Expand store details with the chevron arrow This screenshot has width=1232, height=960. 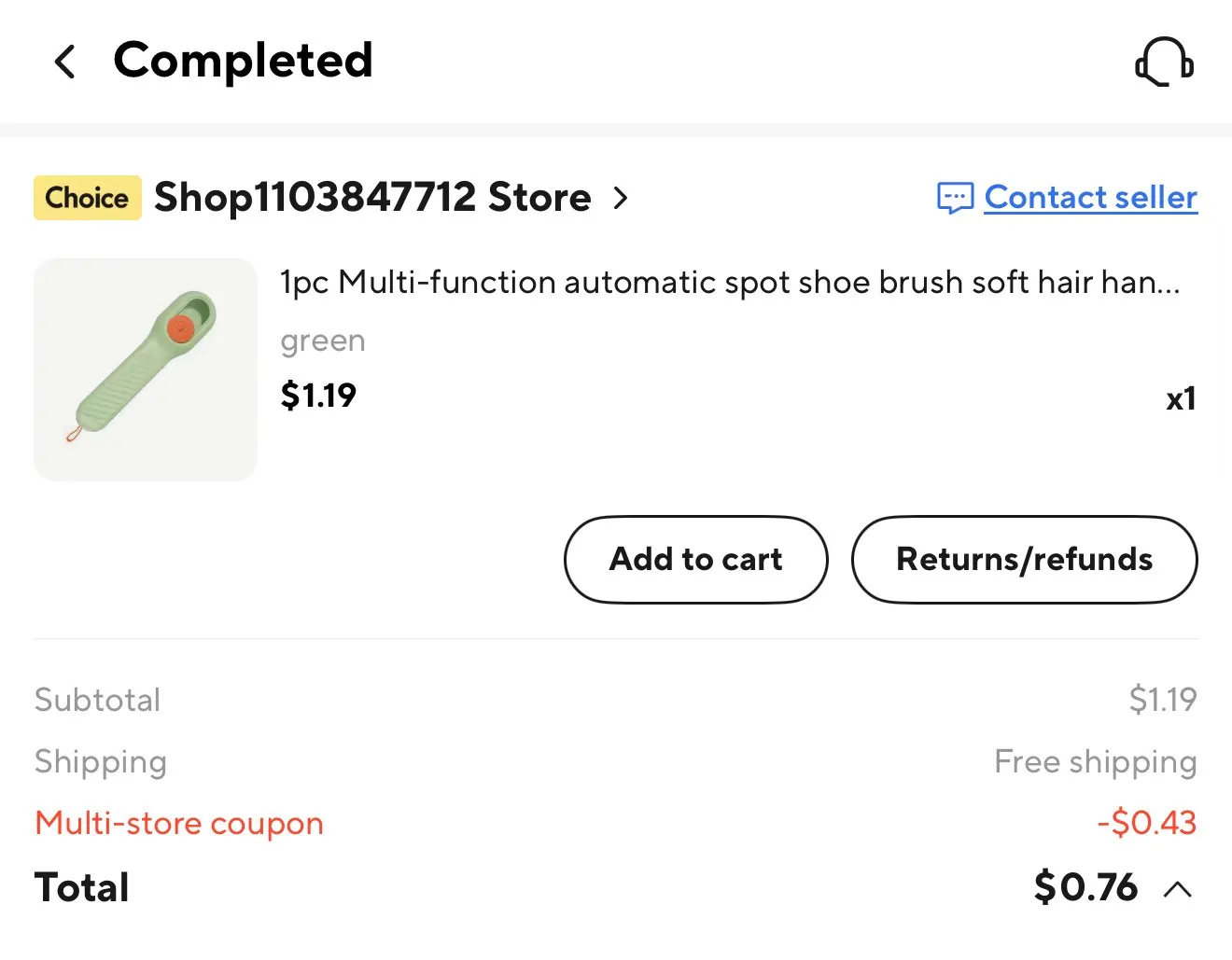coord(621,198)
